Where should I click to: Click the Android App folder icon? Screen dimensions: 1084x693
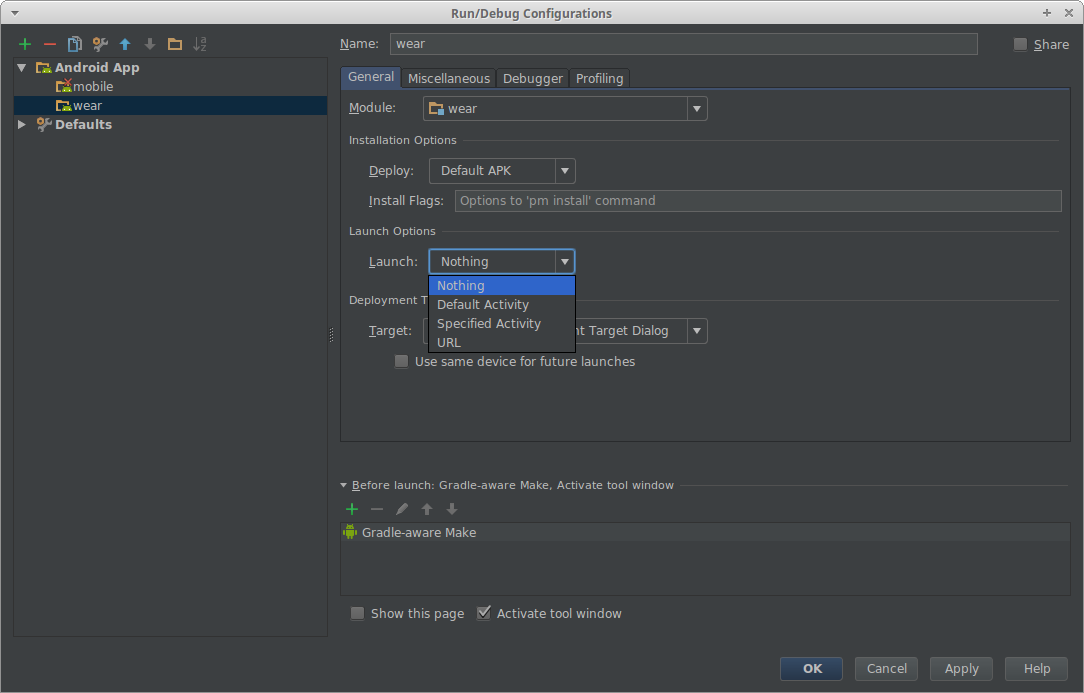click(44, 68)
